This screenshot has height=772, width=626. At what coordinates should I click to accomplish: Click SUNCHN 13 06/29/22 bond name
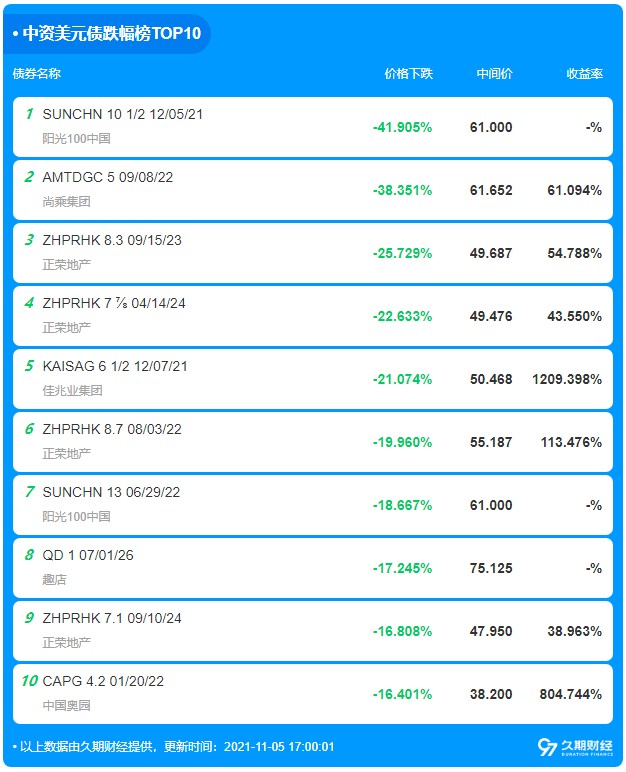(111, 492)
